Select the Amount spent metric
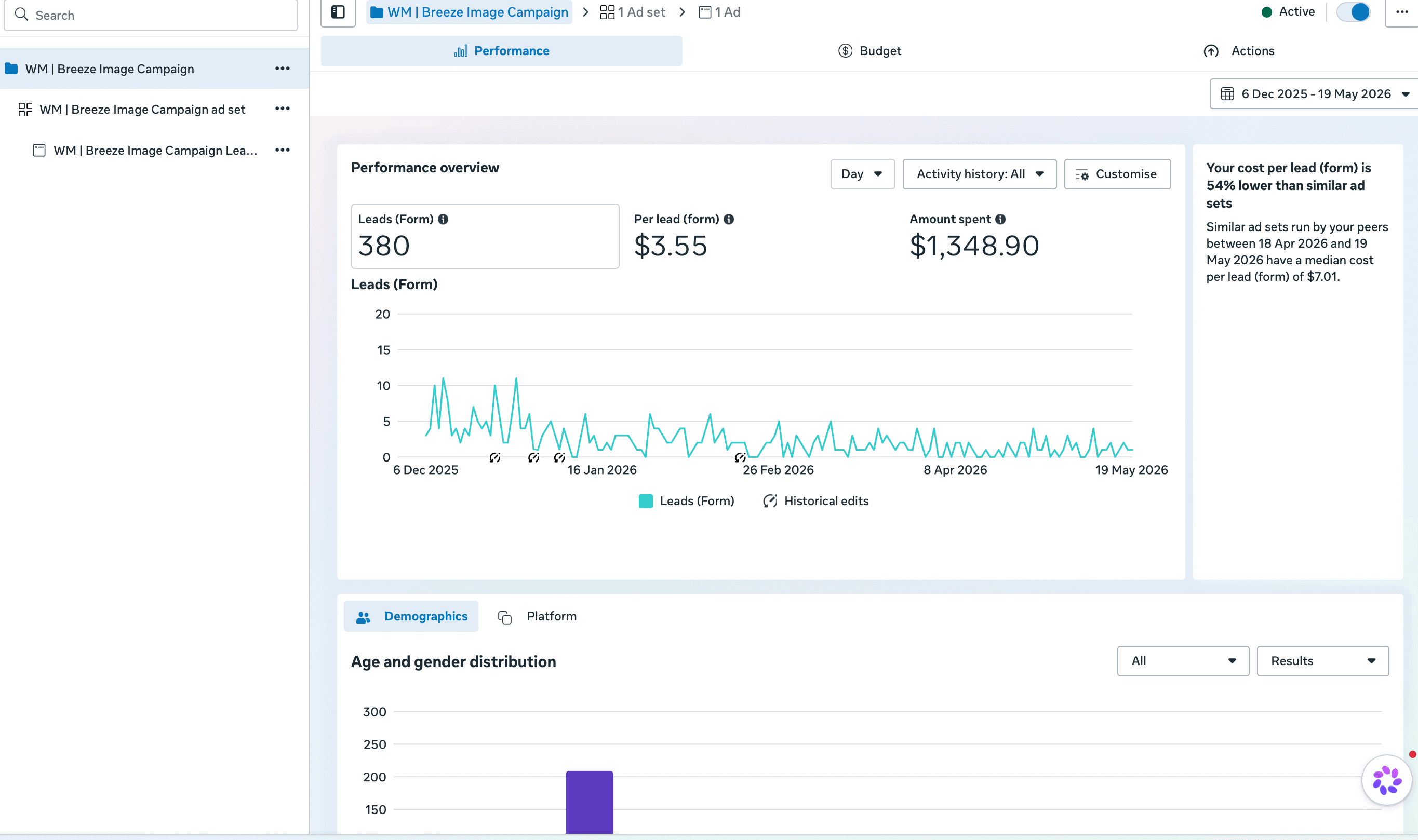The height and width of the screenshot is (840, 1418). click(1036, 236)
